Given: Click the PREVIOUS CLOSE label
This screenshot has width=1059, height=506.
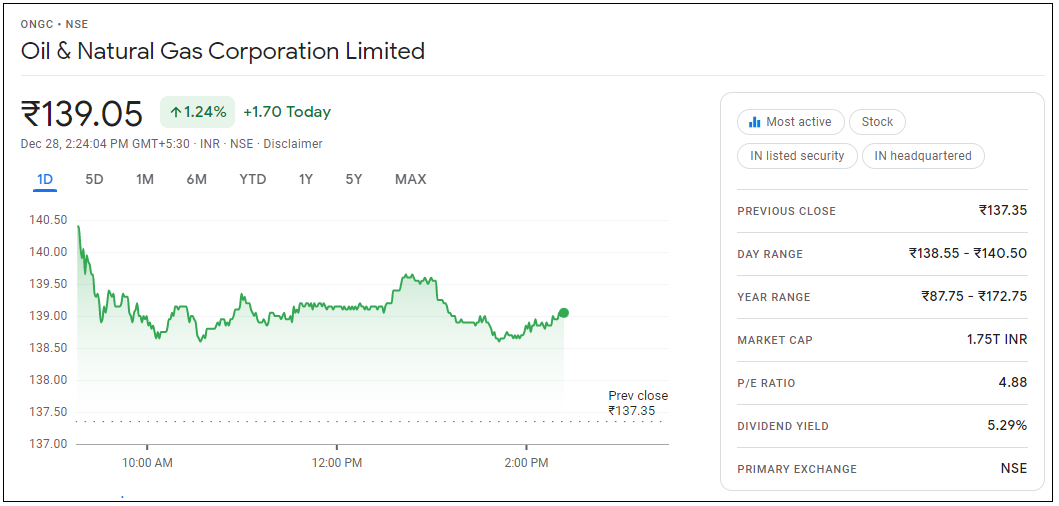Looking at the screenshot, I should pyautogui.click(x=787, y=211).
